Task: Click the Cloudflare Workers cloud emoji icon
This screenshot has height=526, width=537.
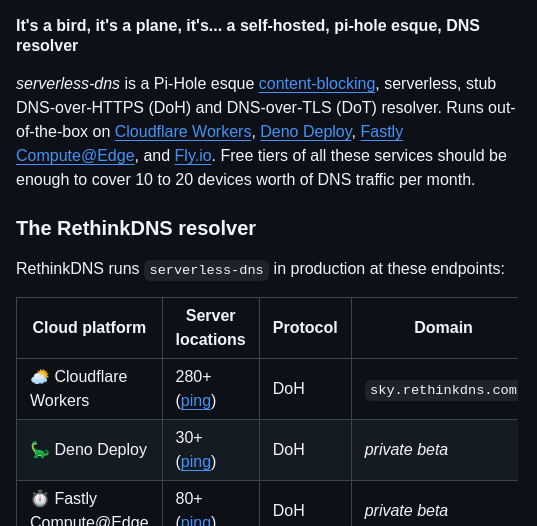Action: (40, 377)
